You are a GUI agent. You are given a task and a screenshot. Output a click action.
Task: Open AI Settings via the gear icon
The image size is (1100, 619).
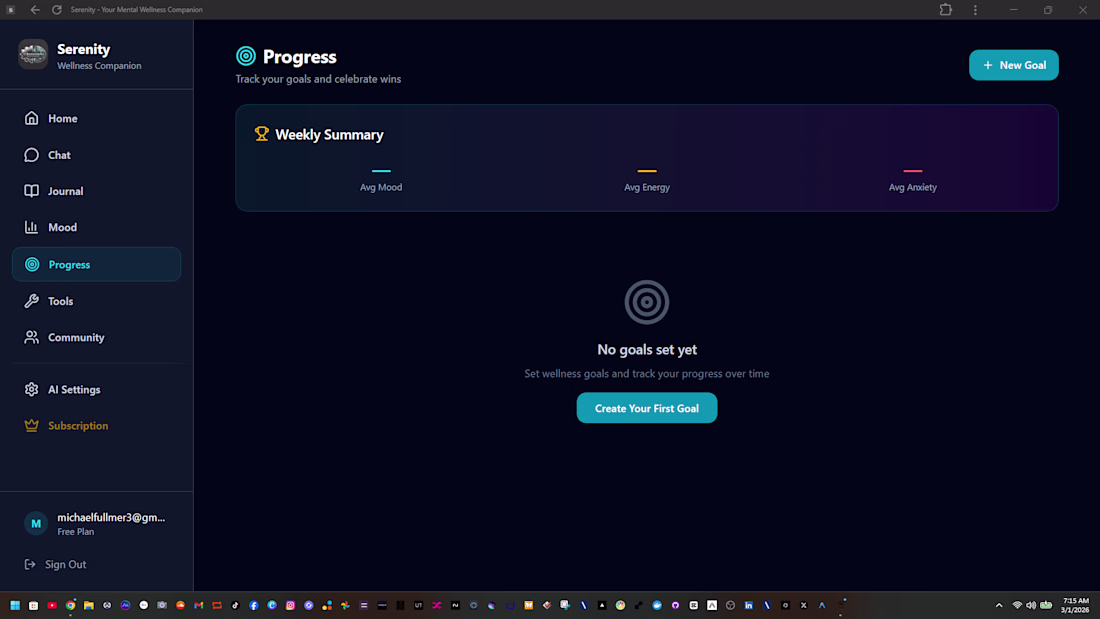32,390
